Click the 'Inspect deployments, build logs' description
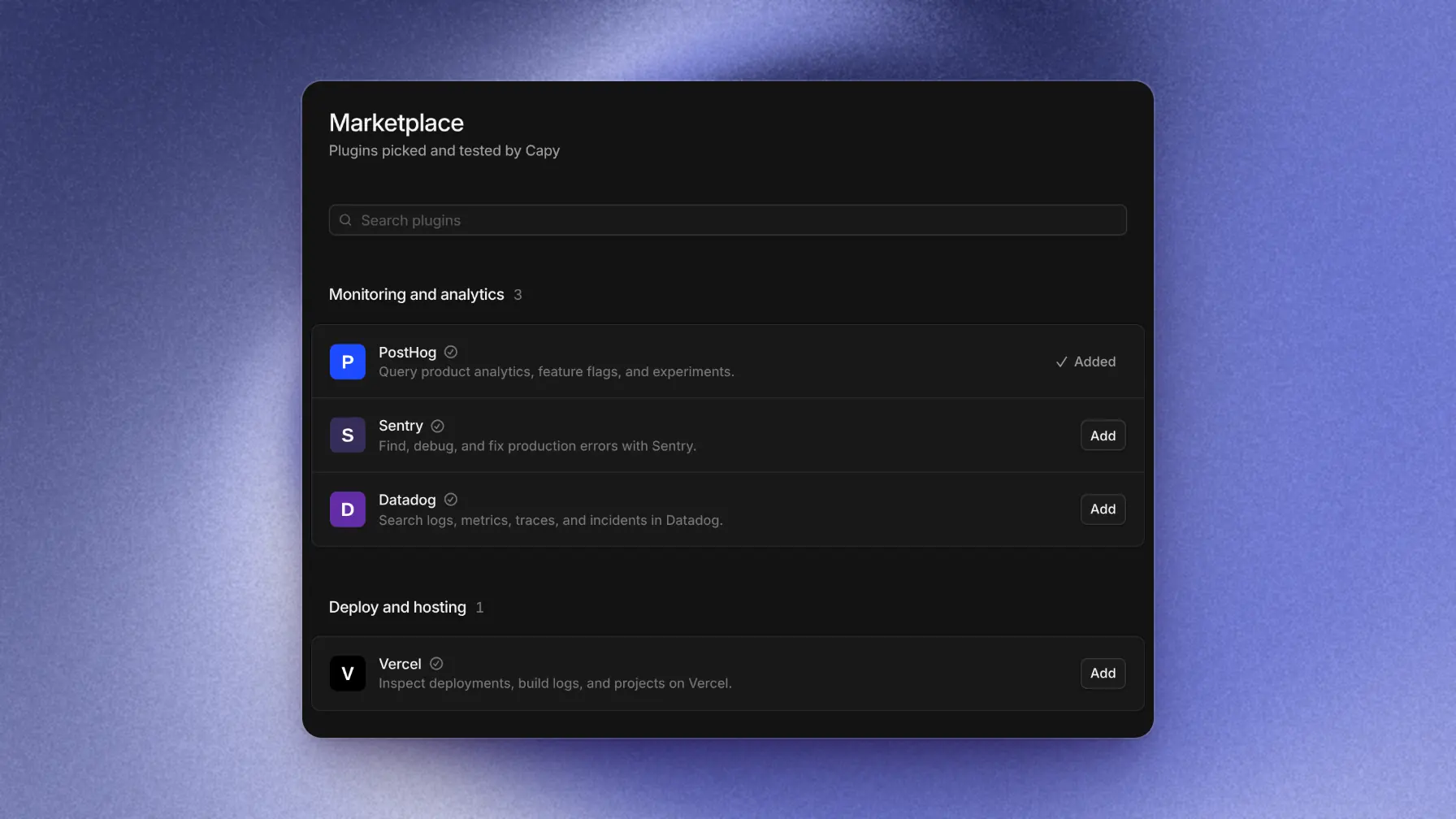The width and height of the screenshot is (1456, 819). click(x=555, y=683)
